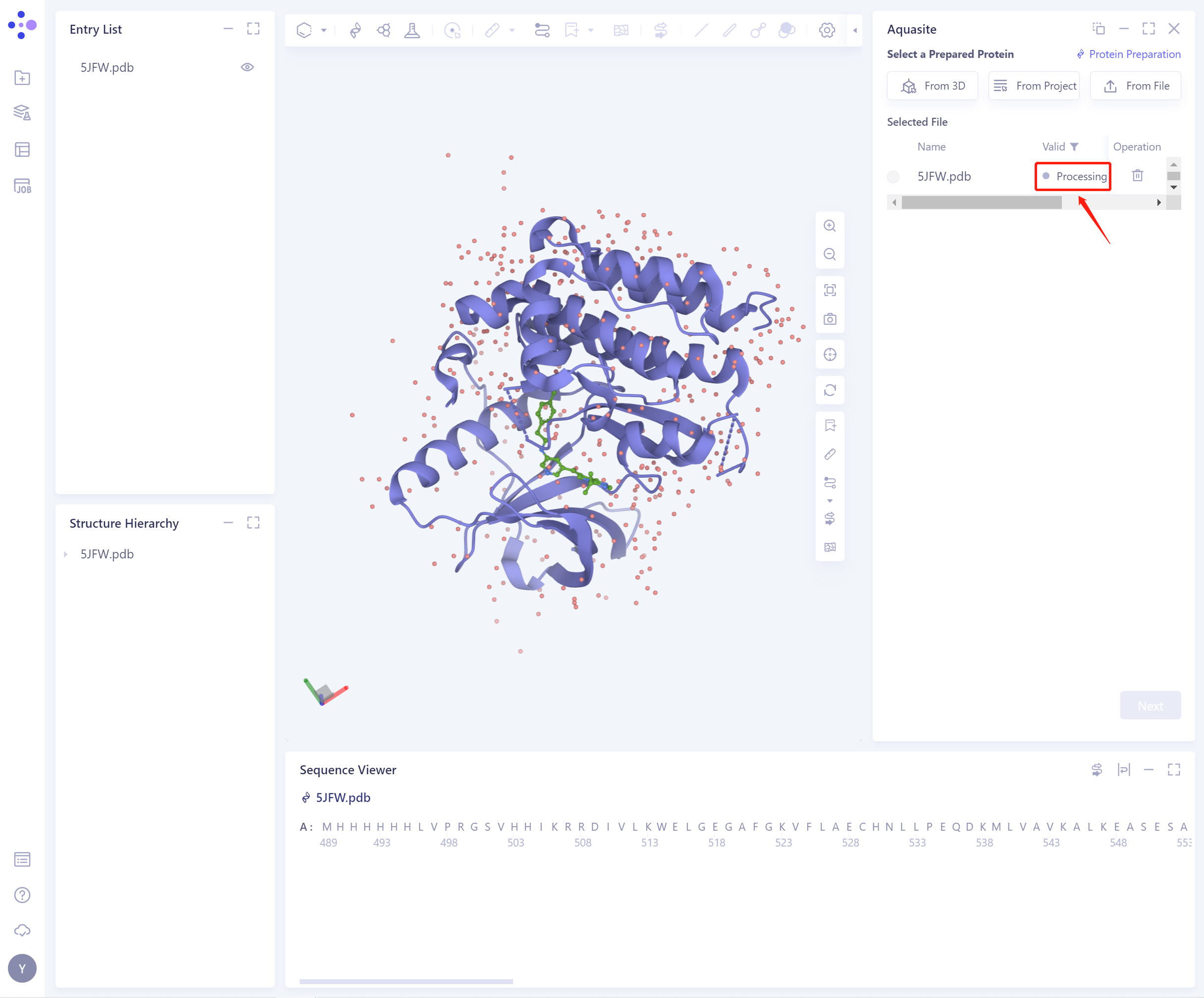Click the flask icon in top toolbar

tap(412, 30)
